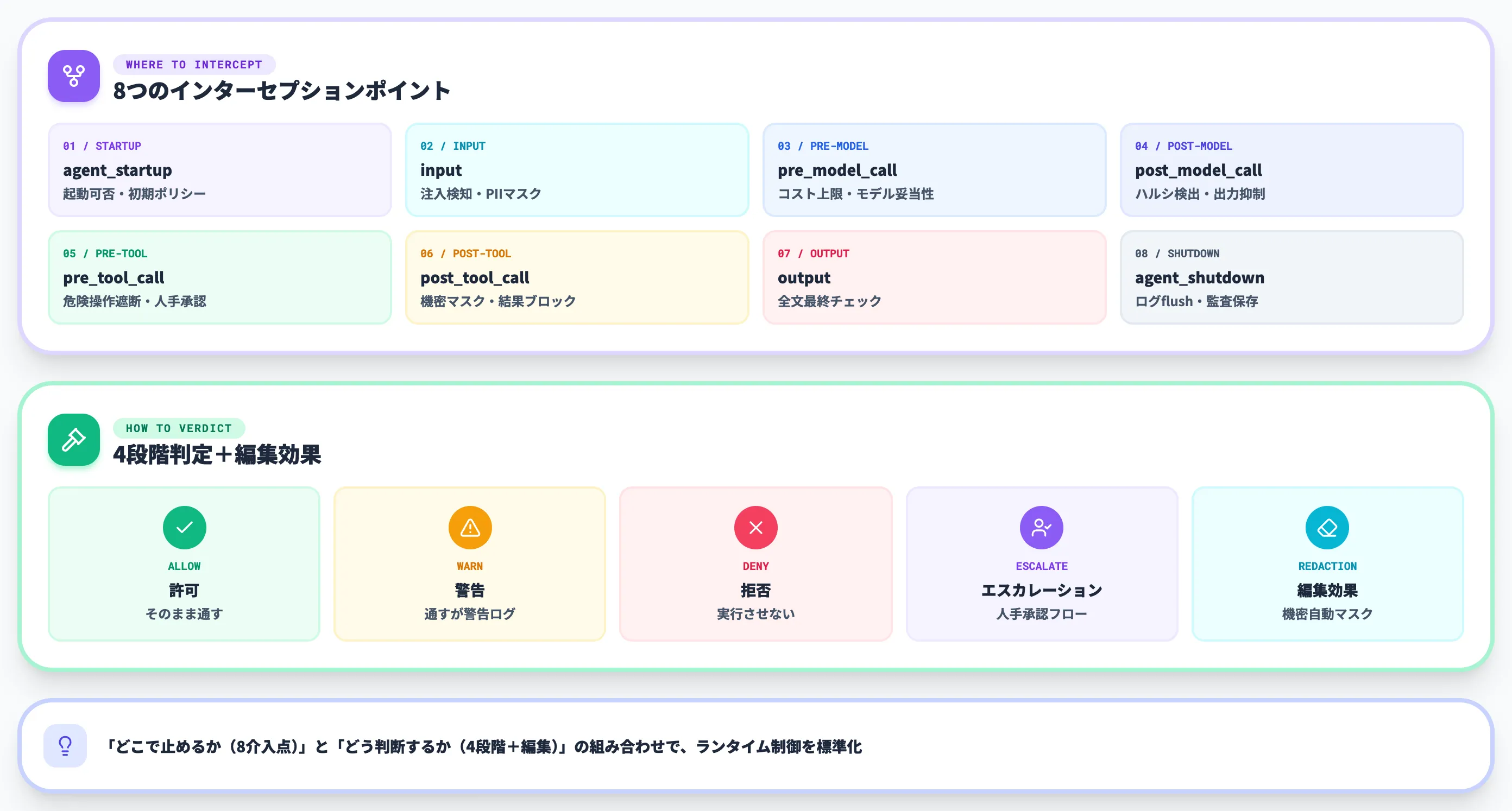Open the input interception card
This screenshot has height=811, width=1512.
pyautogui.click(x=577, y=169)
